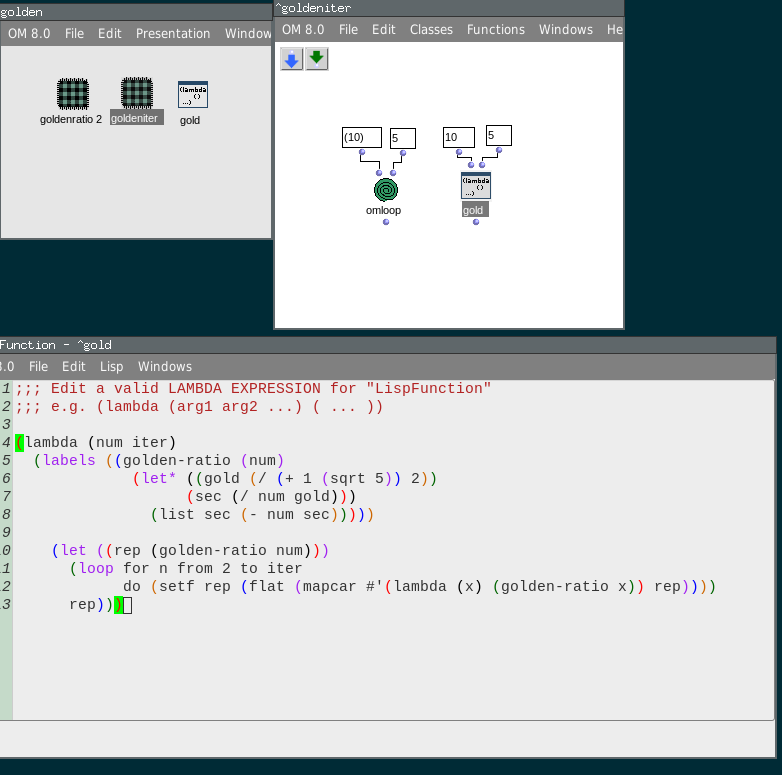Open Windows menu in the function editor
The width and height of the screenshot is (782, 775).
coord(165,367)
